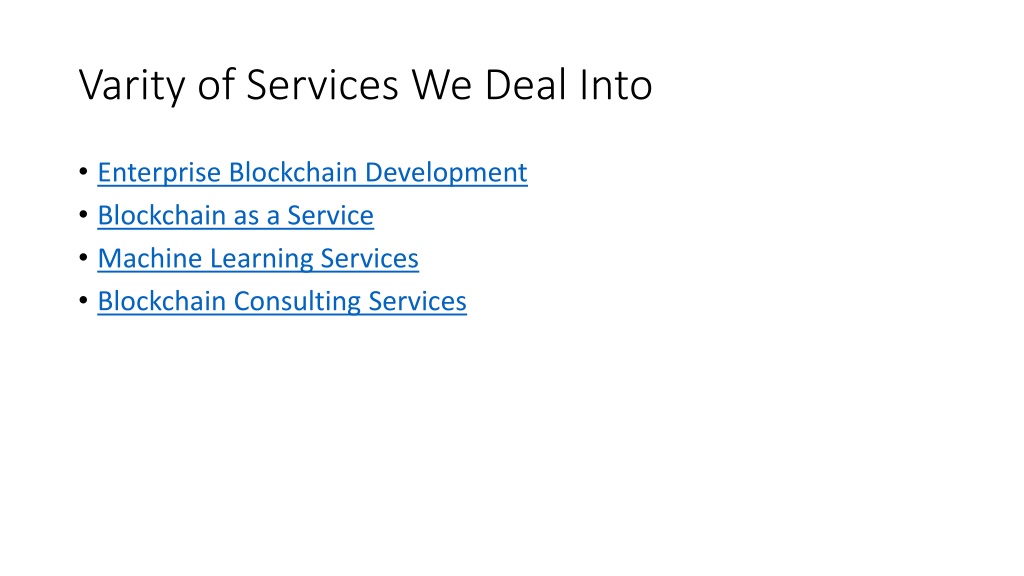Click the word 'Machine' in the third link

coord(150,258)
